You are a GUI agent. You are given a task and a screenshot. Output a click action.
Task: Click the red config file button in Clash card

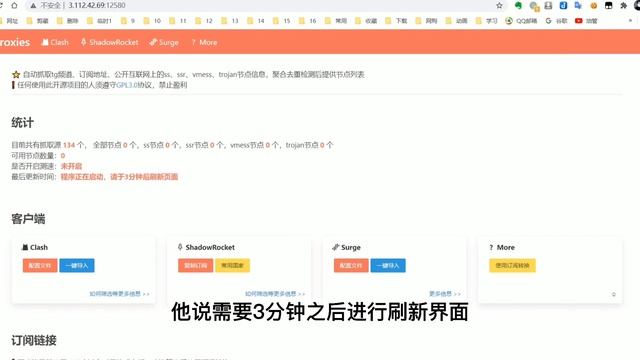pyautogui.click(x=40, y=265)
